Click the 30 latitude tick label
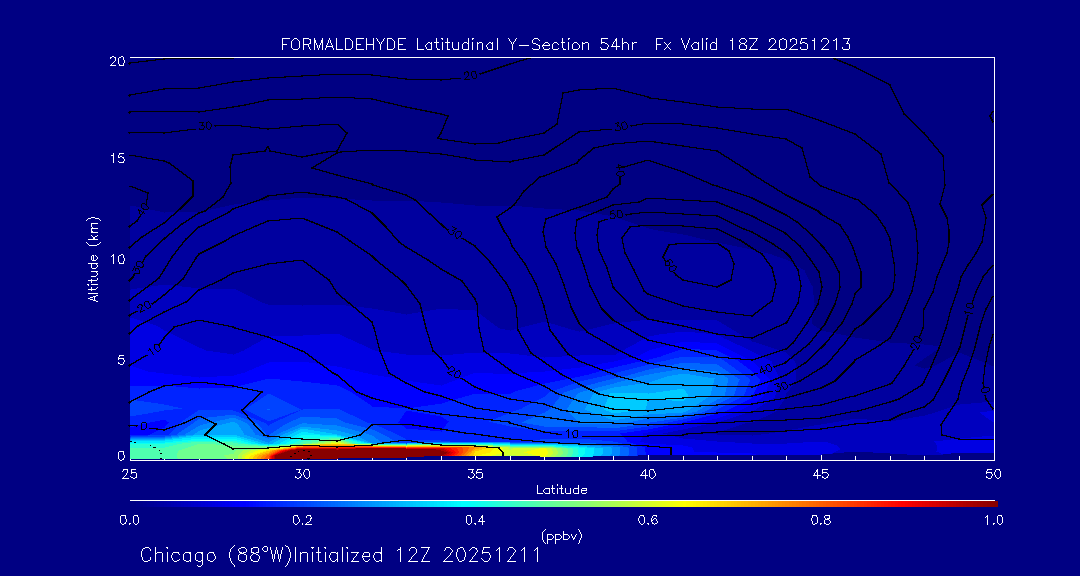Screen dimensions: 1080x576 [302, 473]
